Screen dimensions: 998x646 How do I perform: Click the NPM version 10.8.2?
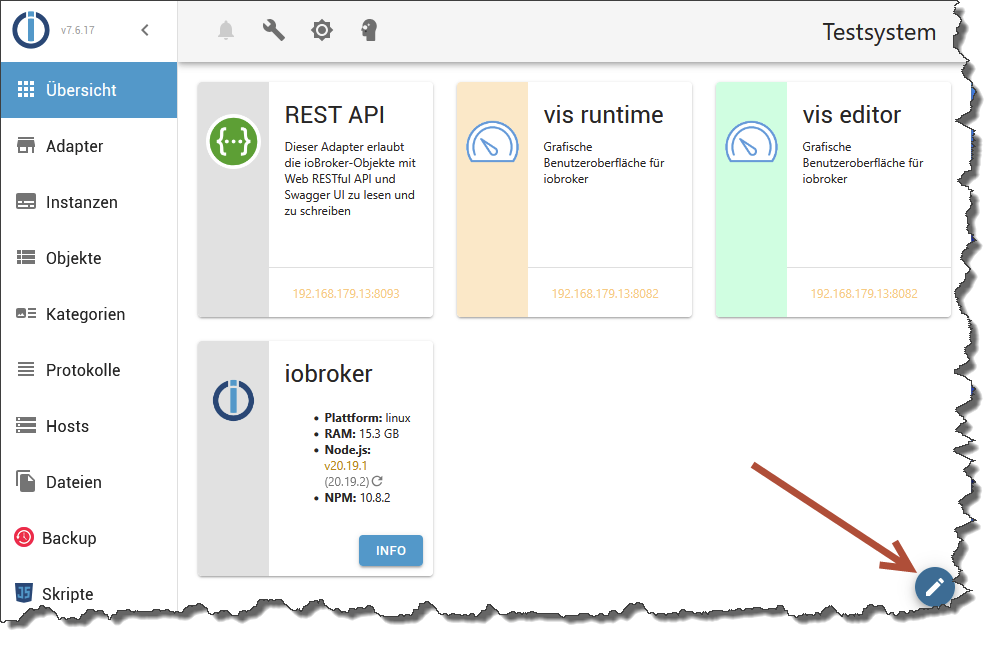point(375,498)
